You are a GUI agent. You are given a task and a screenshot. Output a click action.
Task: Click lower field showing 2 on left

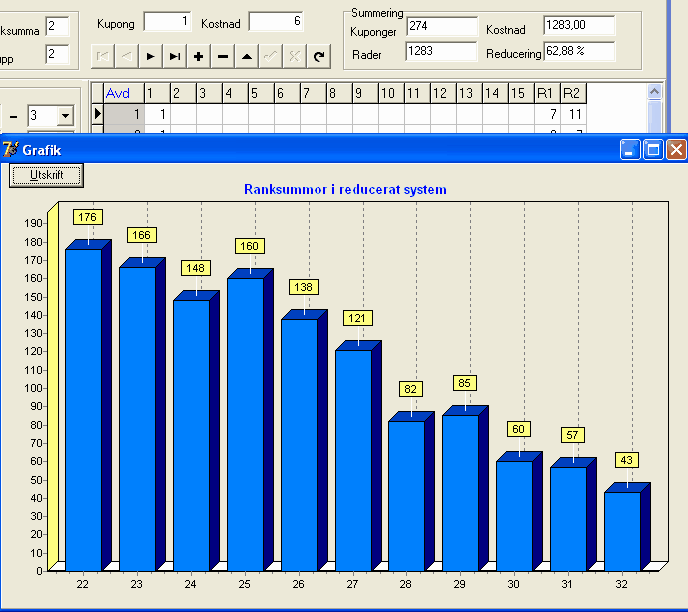point(57,54)
